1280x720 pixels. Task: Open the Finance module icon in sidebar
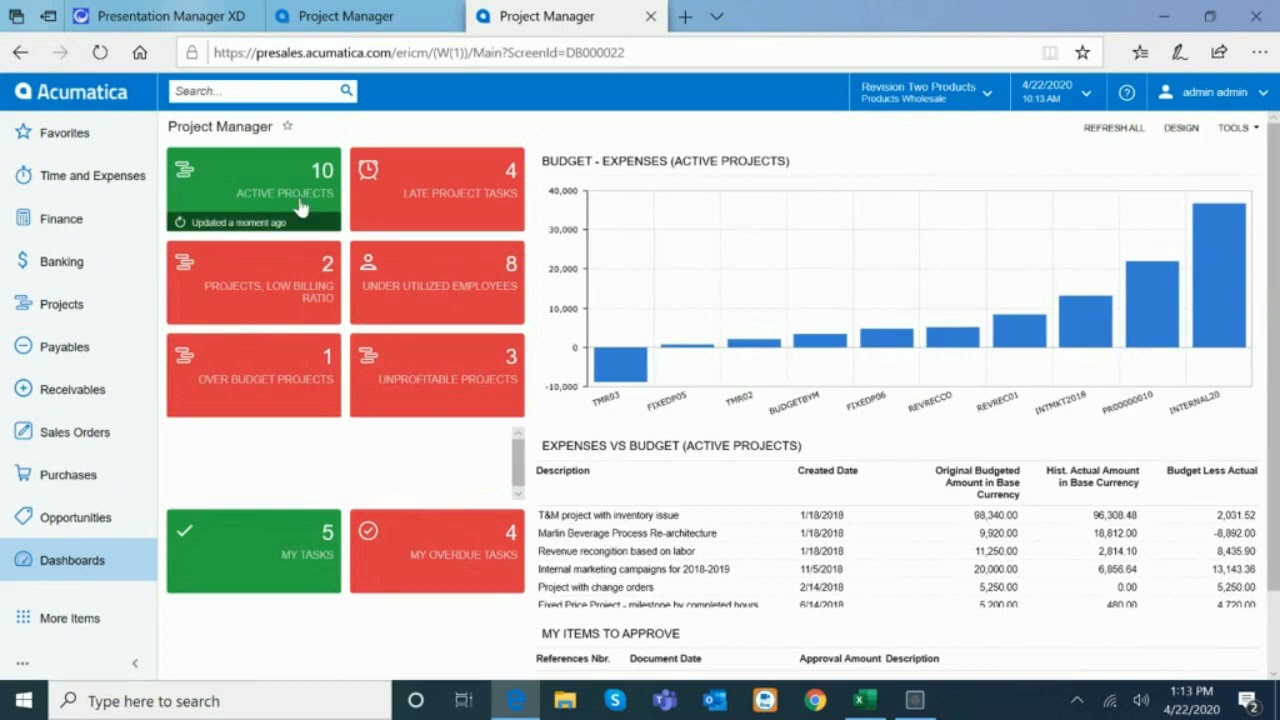click(23, 218)
